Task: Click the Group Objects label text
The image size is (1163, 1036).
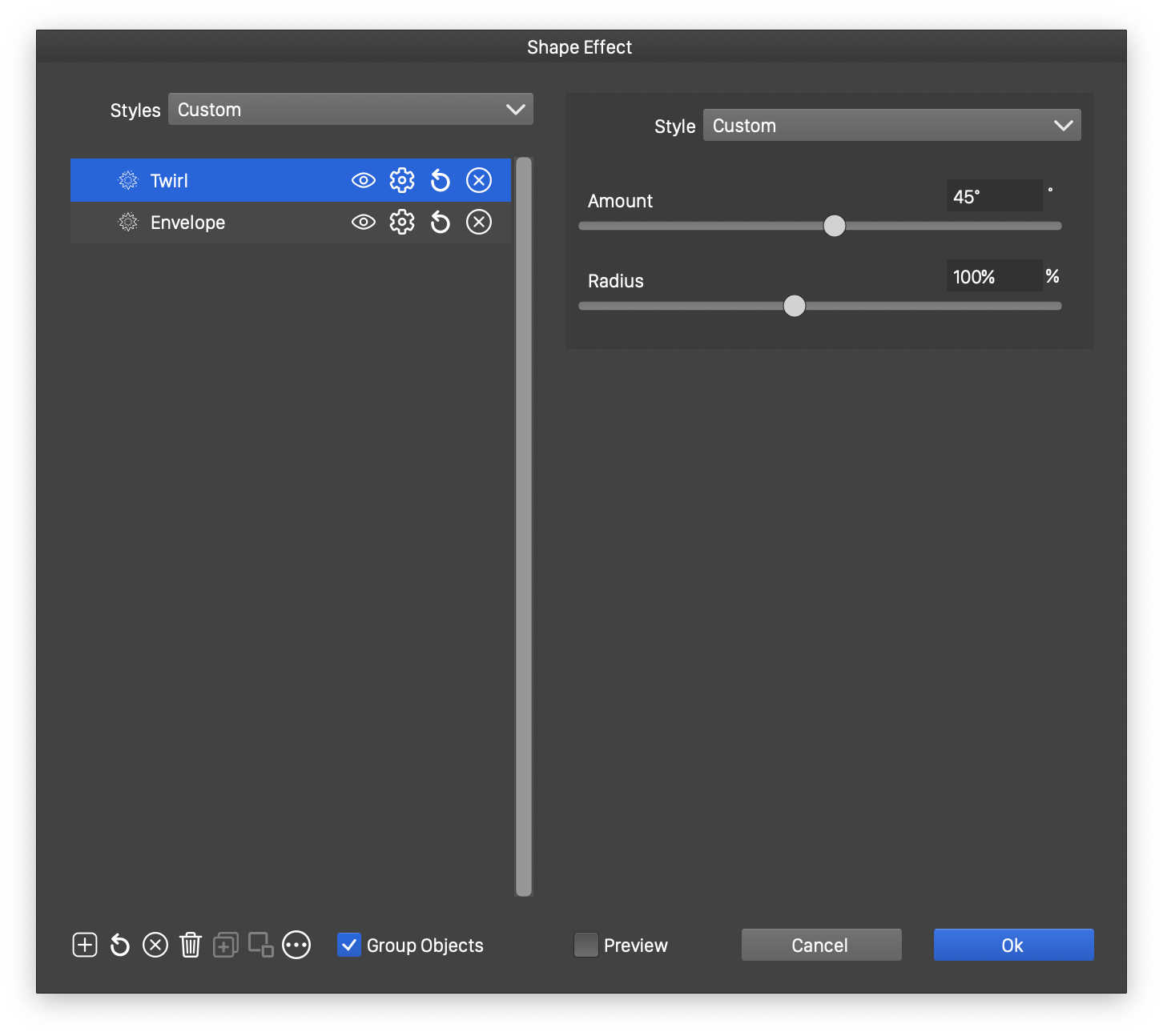Action: (x=425, y=946)
